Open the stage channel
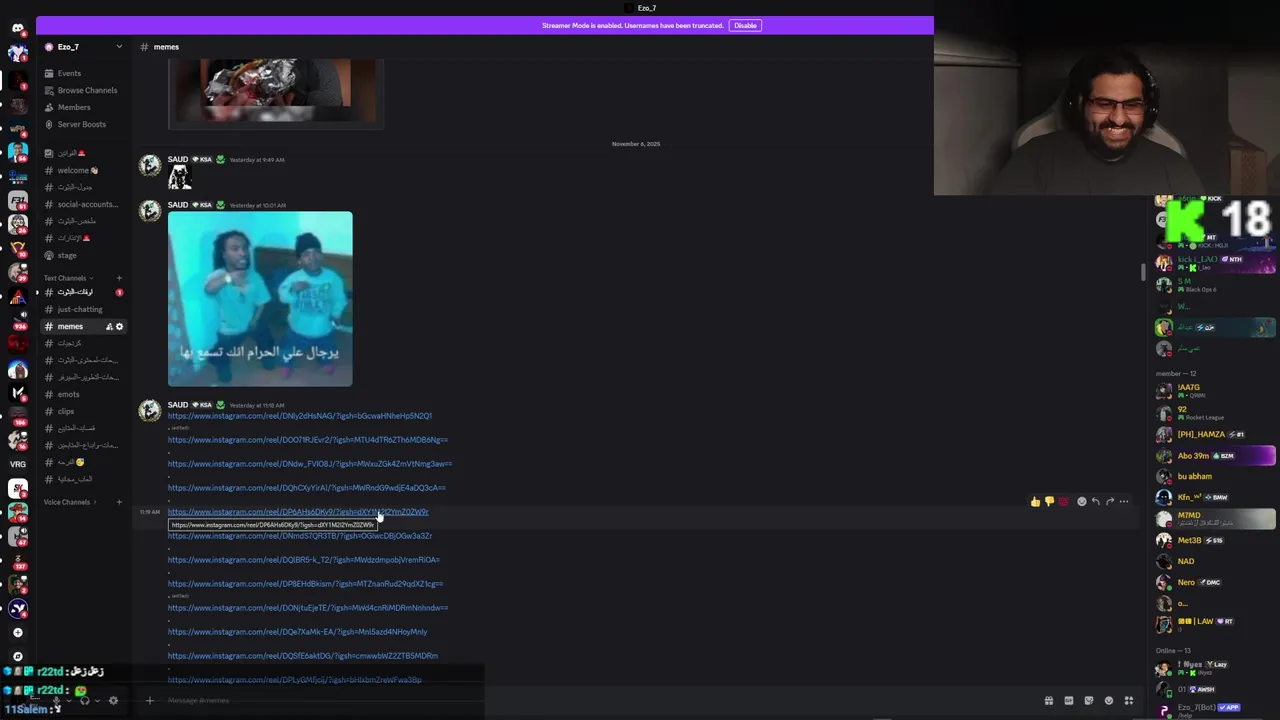 (83, 255)
